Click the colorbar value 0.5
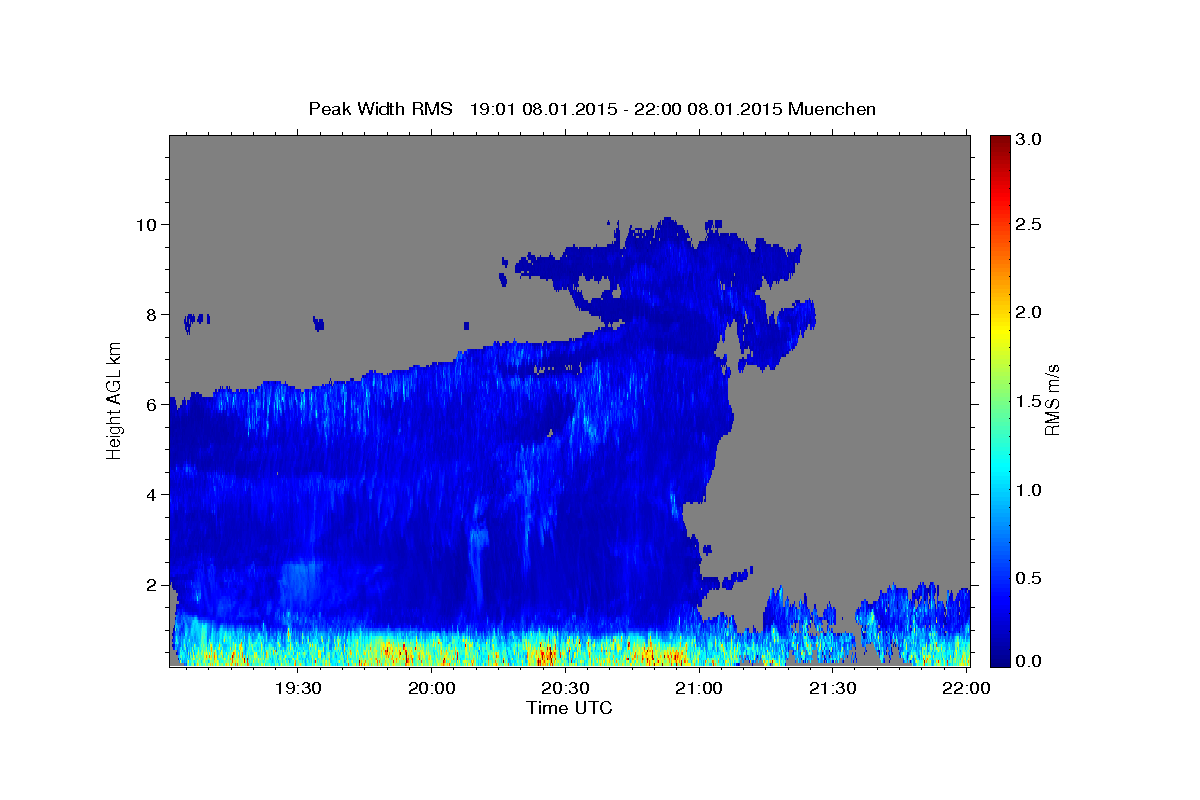Image resolution: width=1200 pixels, height=800 pixels. (1029, 578)
